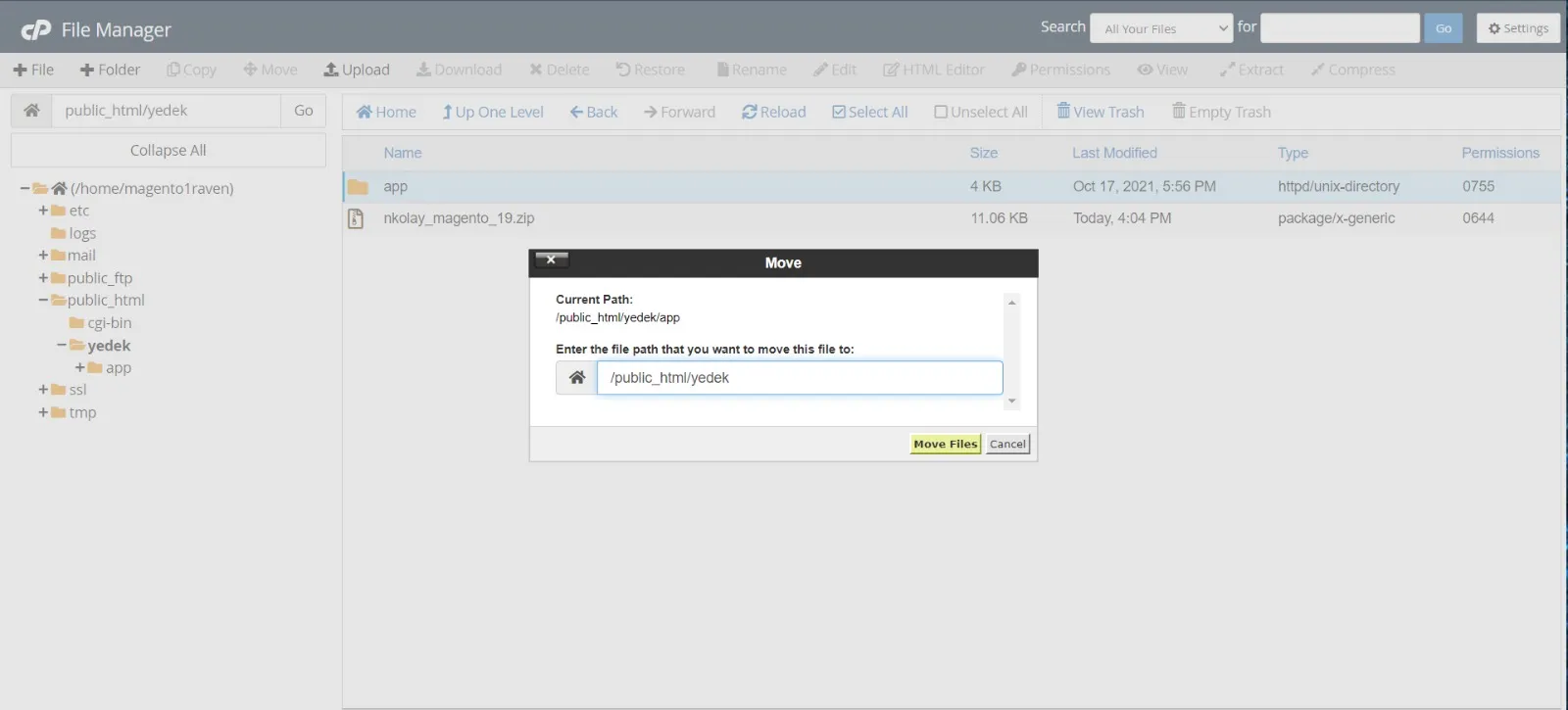Cancel the Move dialog
The width and height of the screenshot is (1568, 710).
point(1007,444)
